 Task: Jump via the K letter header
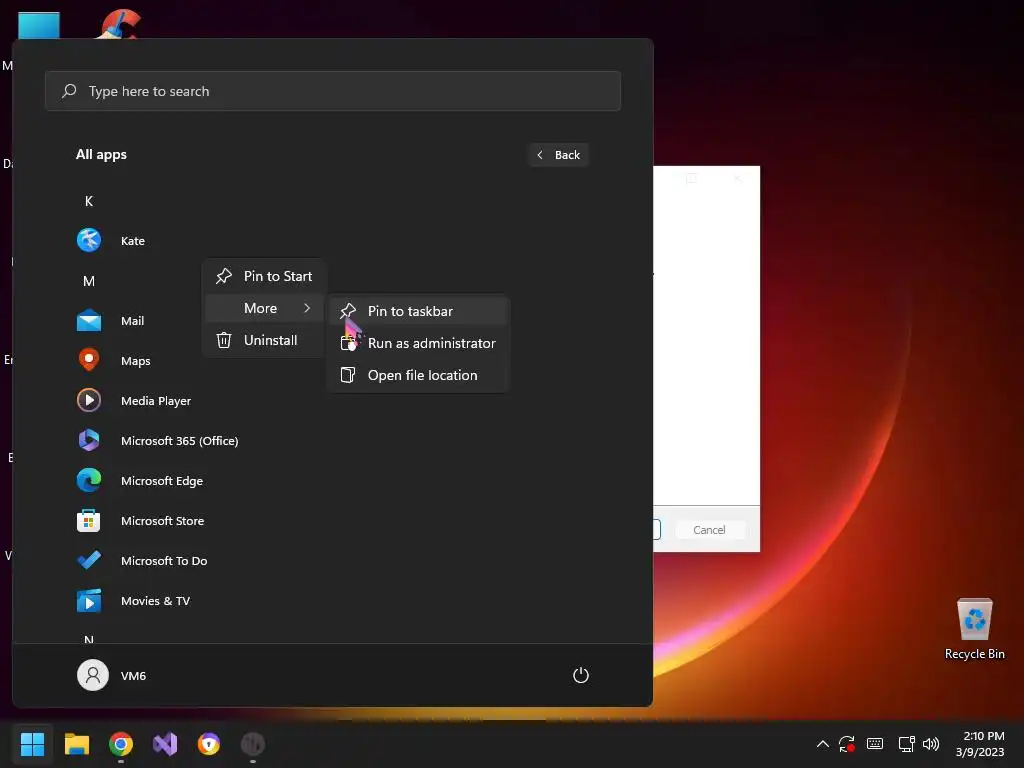(89, 201)
